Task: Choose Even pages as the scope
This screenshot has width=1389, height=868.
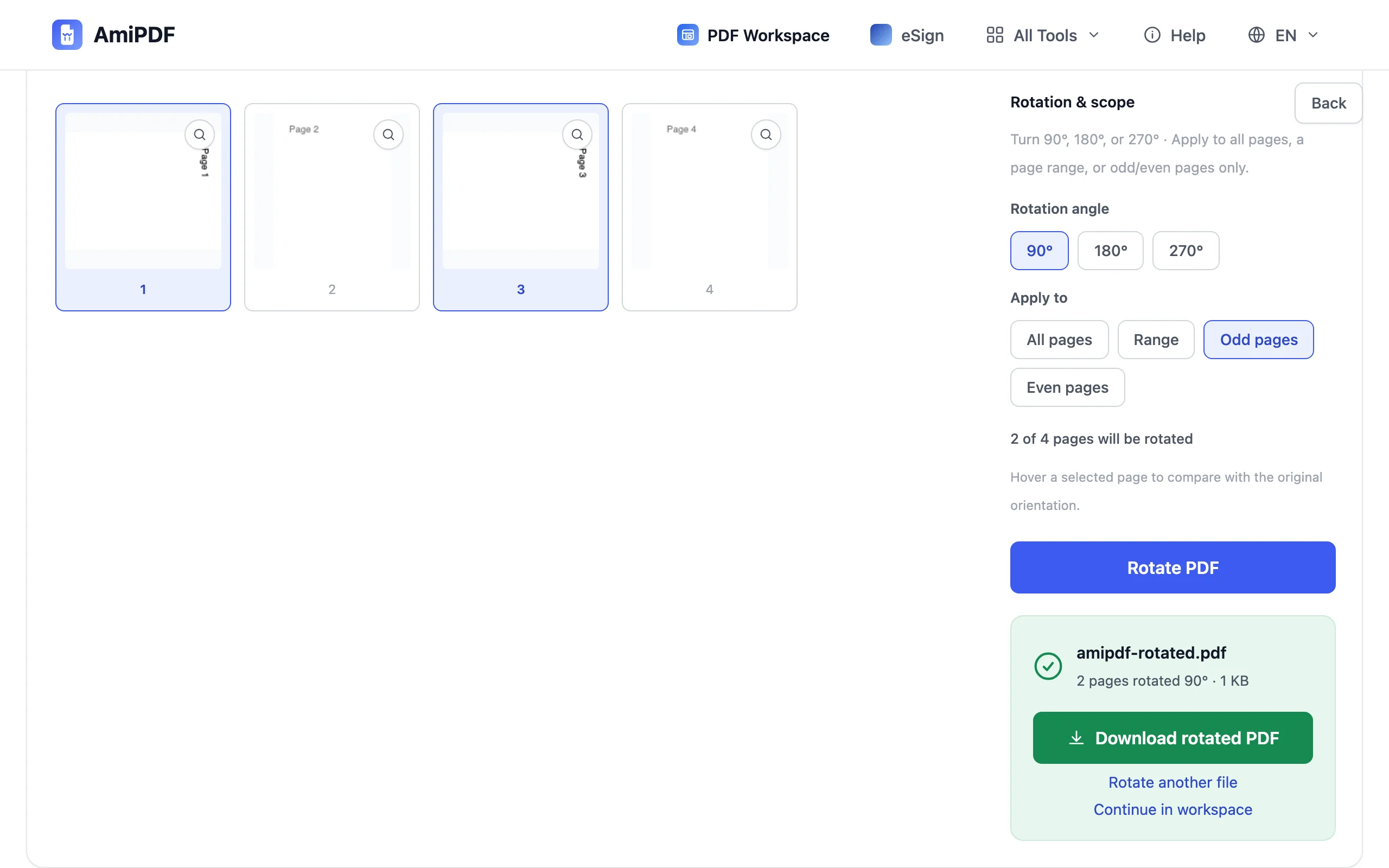Action: (x=1068, y=387)
